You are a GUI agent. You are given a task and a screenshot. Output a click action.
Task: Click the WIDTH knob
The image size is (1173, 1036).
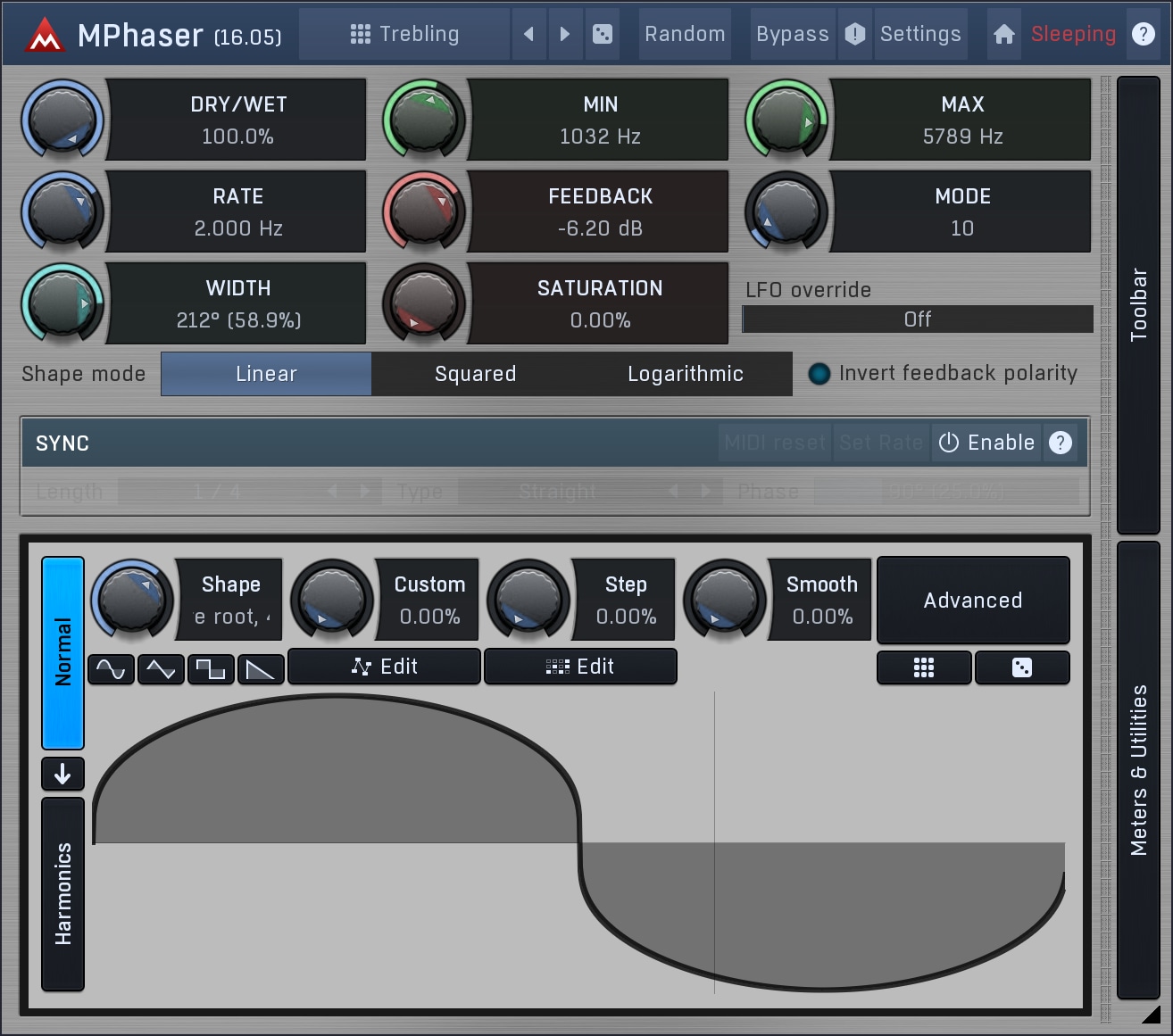[62, 303]
